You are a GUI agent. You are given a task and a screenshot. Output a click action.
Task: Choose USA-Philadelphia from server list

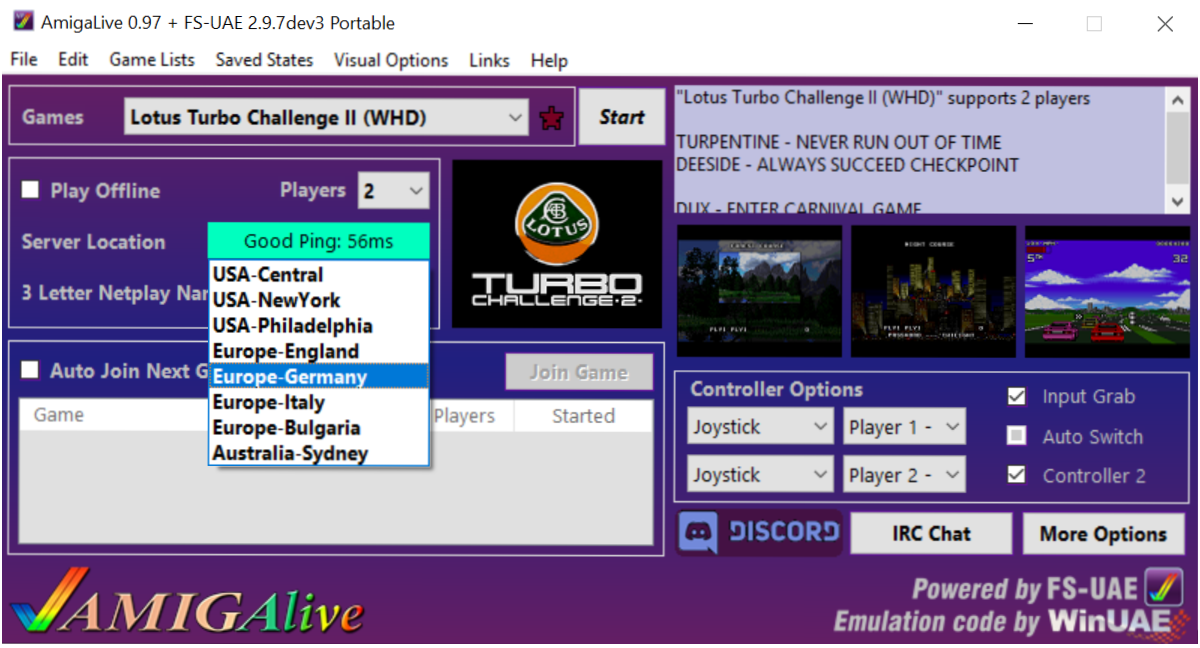point(319,326)
